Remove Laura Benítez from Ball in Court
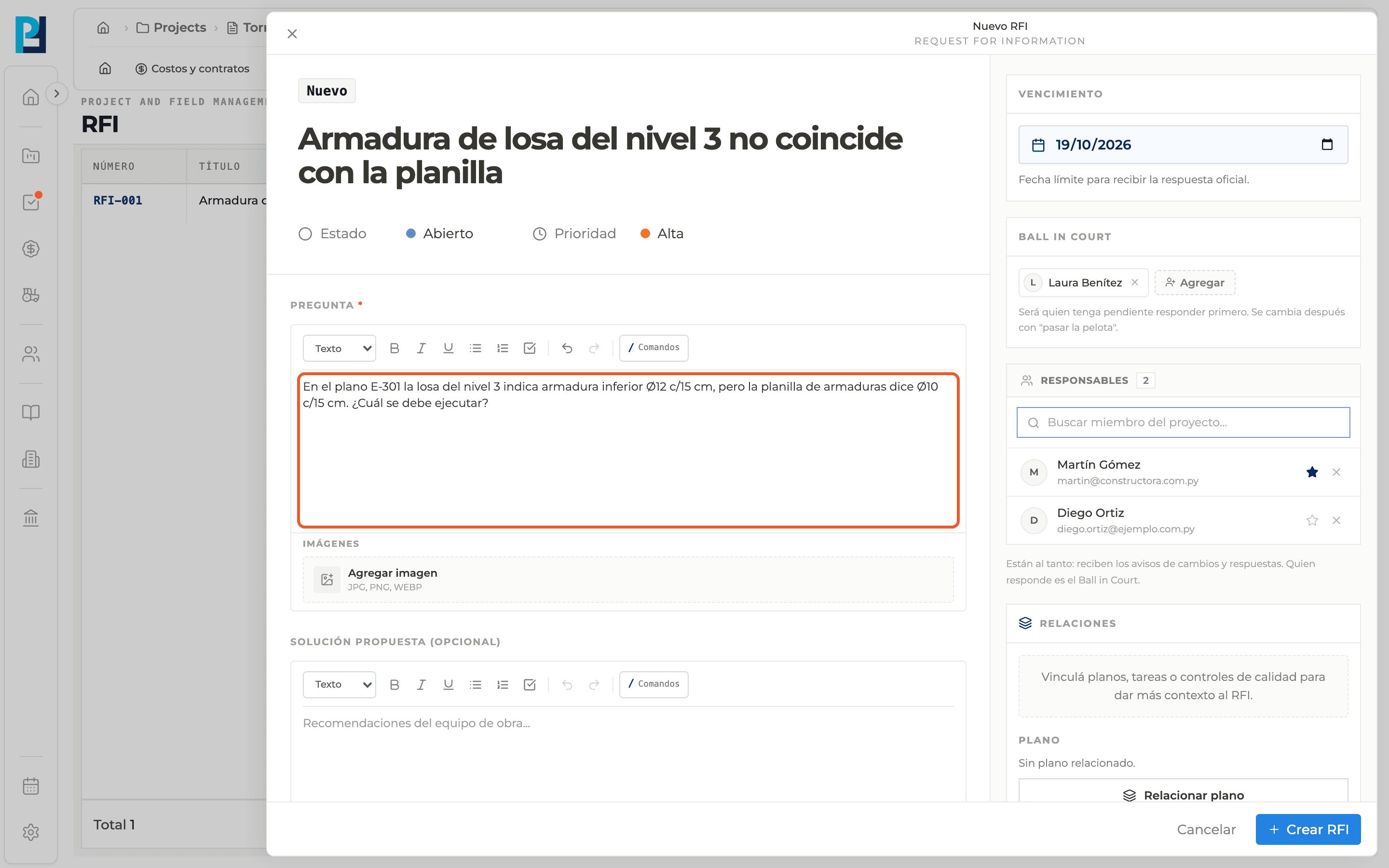Viewport: 1389px width, 868px height. point(1135,282)
